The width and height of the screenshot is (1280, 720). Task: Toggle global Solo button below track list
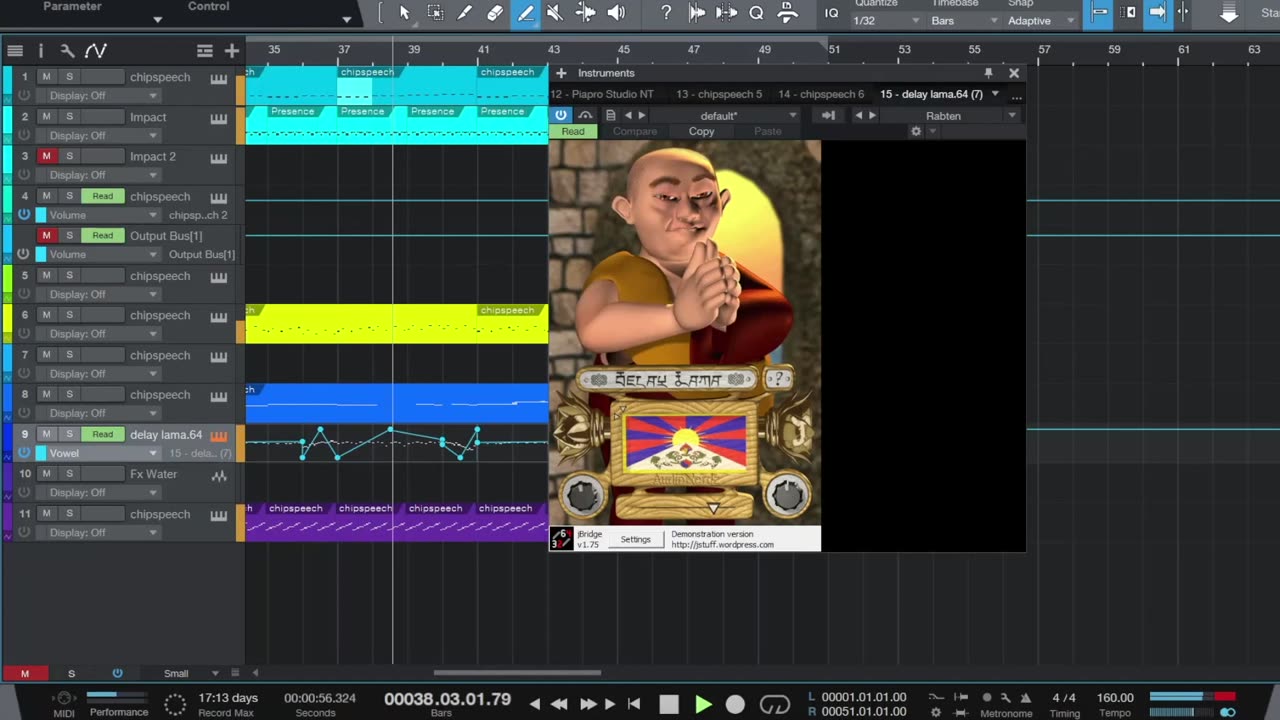(x=71, y=673)
